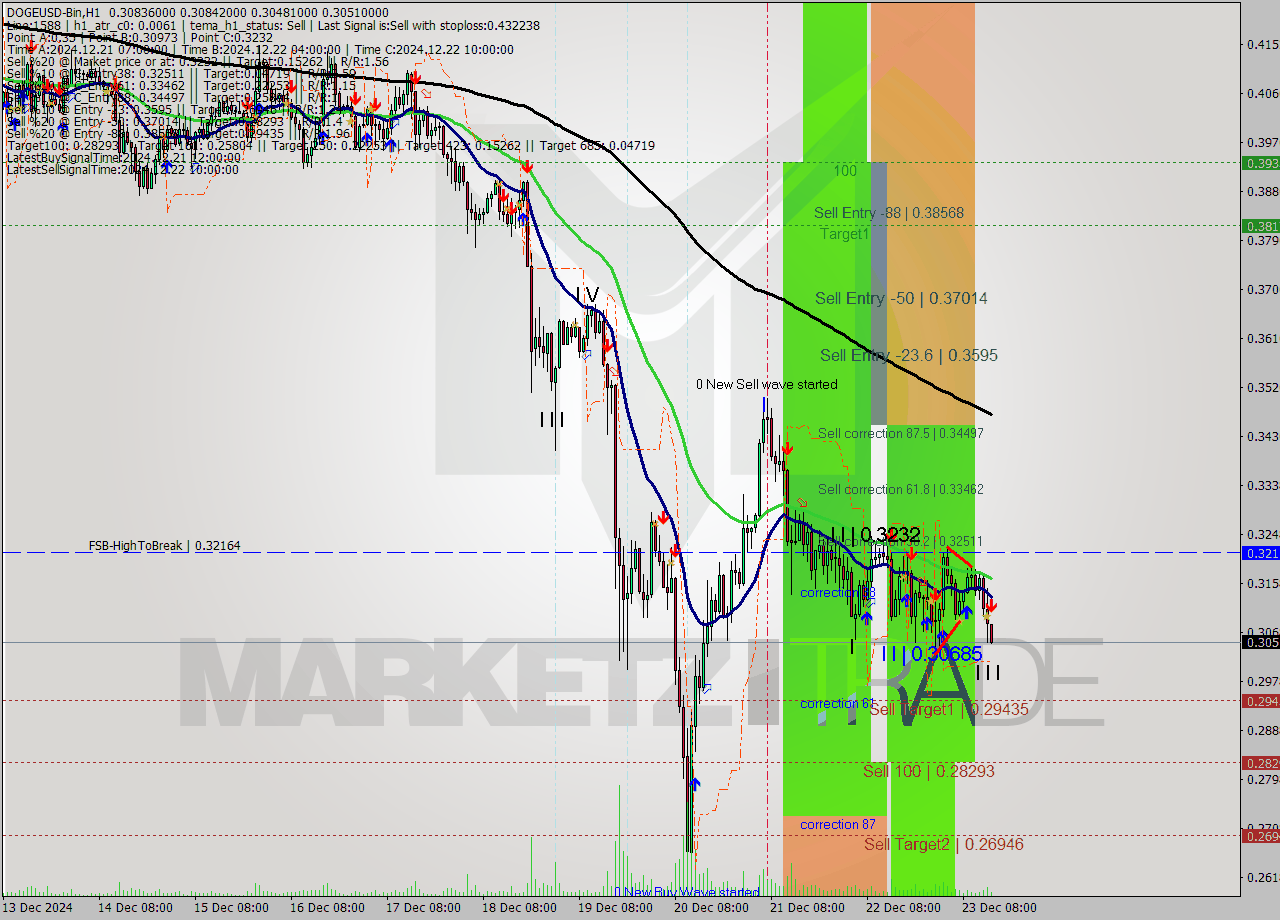Click the 0.343 price axis value
Image resolution: width=1280 pixels, height=920 pixels.
click(1263, 436)
